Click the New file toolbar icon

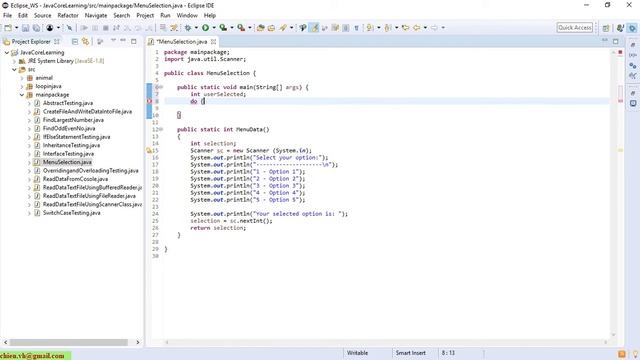tap(8, 28)
